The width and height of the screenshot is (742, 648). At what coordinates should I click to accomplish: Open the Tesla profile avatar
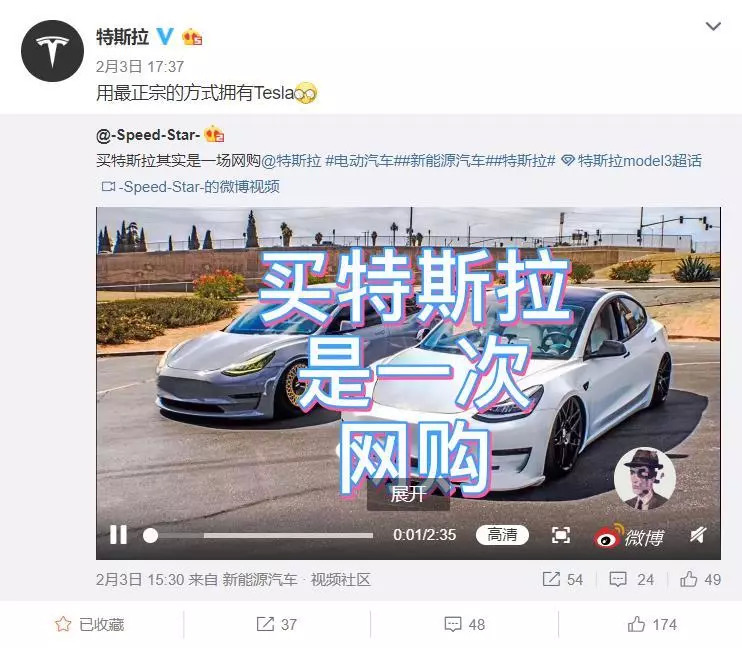pos(53,51)
